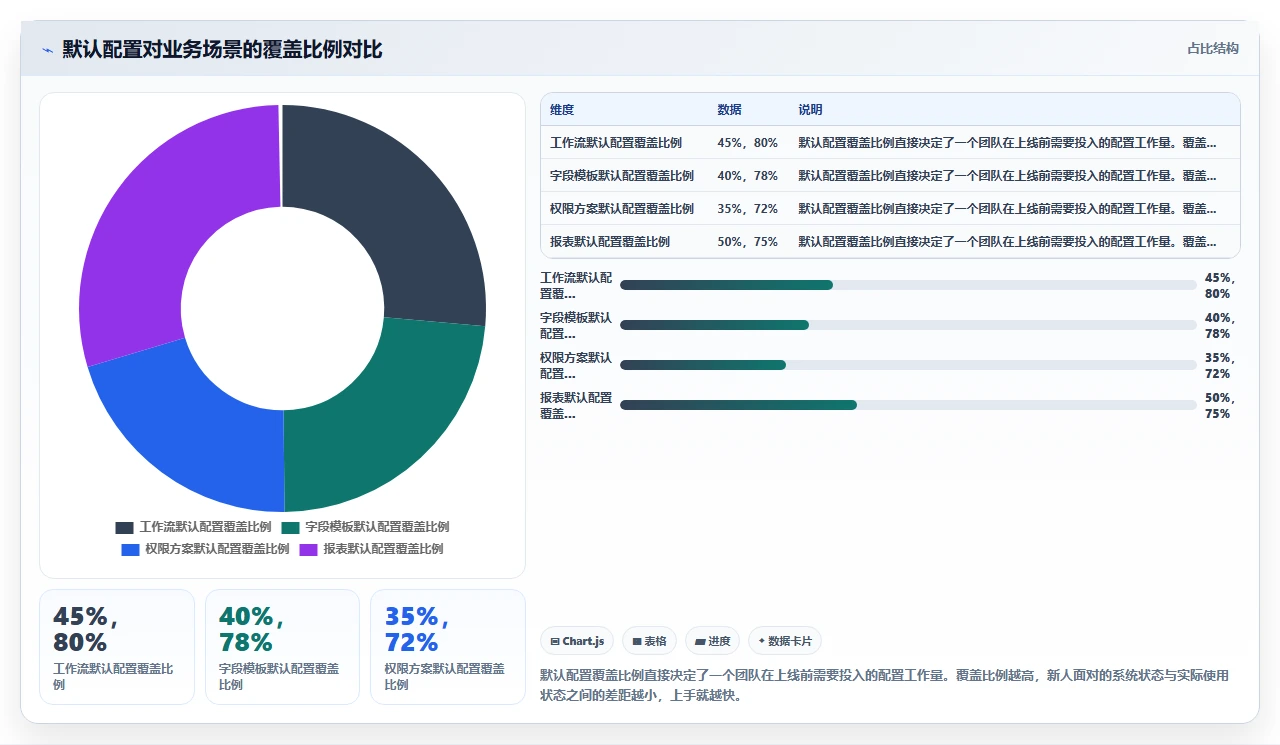The image size is (1280, 745).
Task: Click table value 50%，75%
Action: point(747,242)
